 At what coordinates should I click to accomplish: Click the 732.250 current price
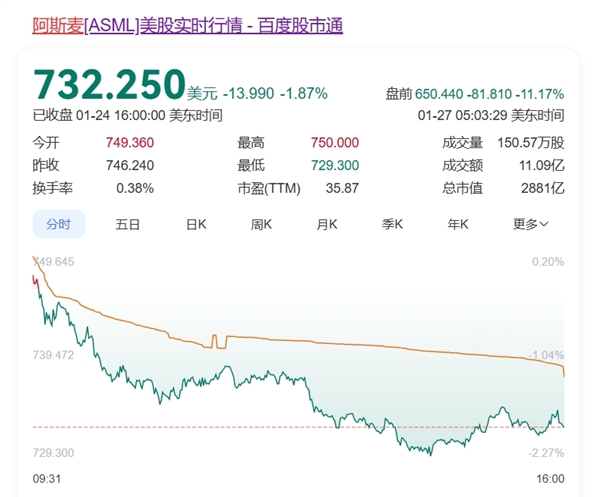(x=109, y=85)
